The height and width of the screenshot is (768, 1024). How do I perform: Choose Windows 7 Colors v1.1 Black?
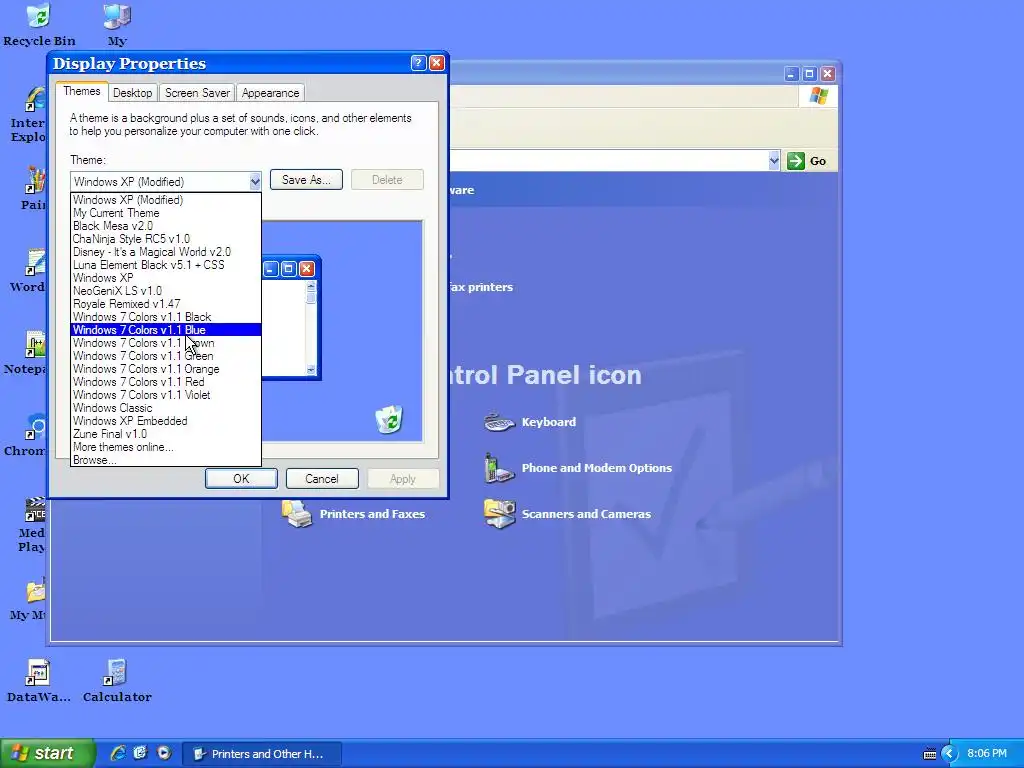click(x=166, y=317)
